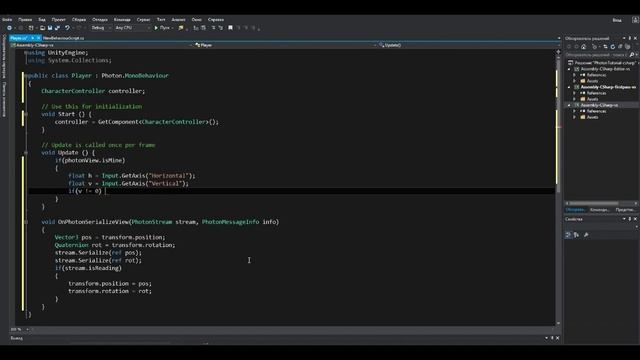Select the Assets folder under Assembly-CSharp-vs
The height and width of the screenshot is (360, 640).
tap(592, 117)
